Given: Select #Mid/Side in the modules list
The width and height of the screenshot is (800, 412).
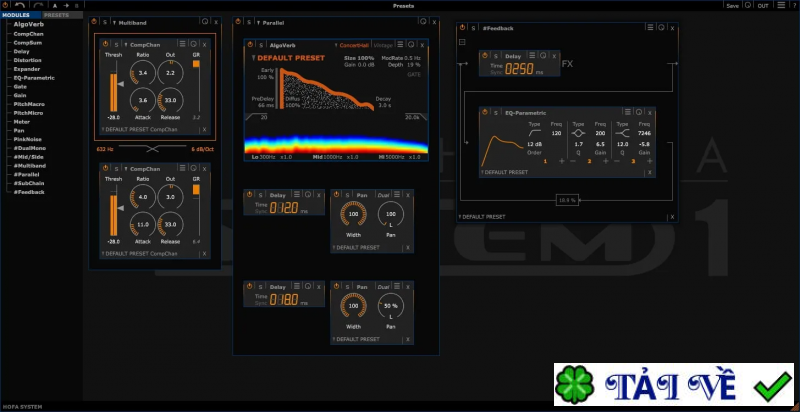Looking at the screenshot, I should 29,157.
